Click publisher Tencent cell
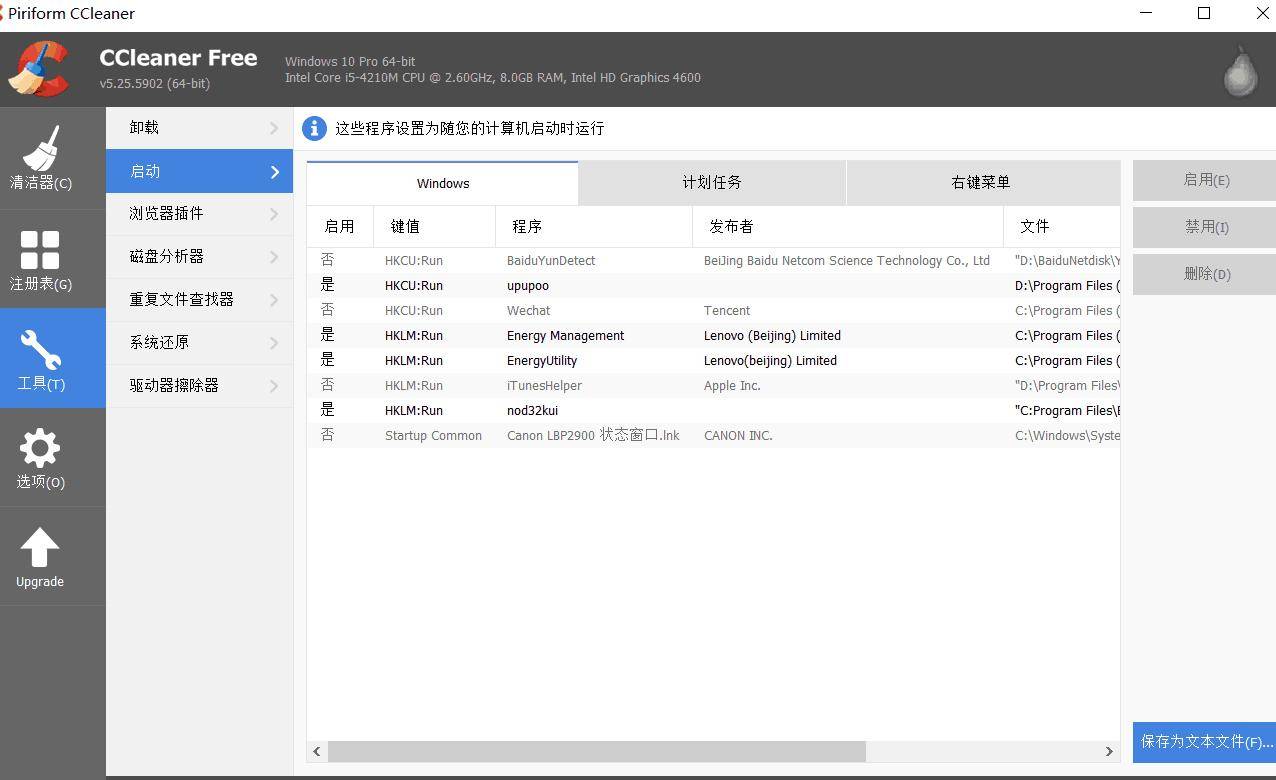Screen dimensions: 1276x780 (726, 311)
